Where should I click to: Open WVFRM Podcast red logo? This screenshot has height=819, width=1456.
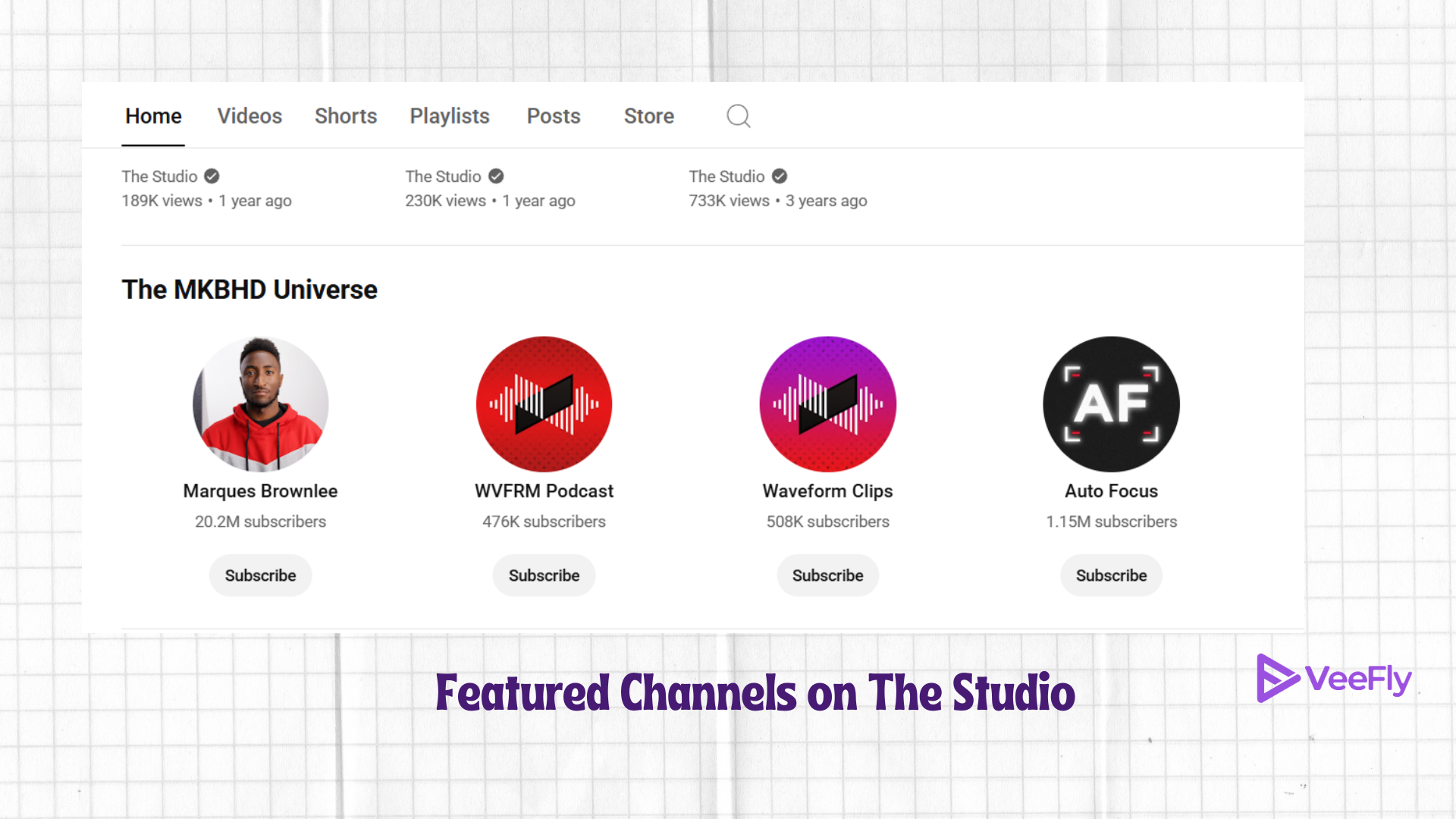(544, 404)
